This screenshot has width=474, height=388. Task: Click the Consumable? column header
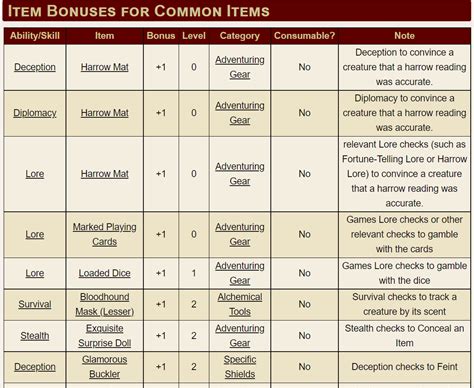(304, 36)
